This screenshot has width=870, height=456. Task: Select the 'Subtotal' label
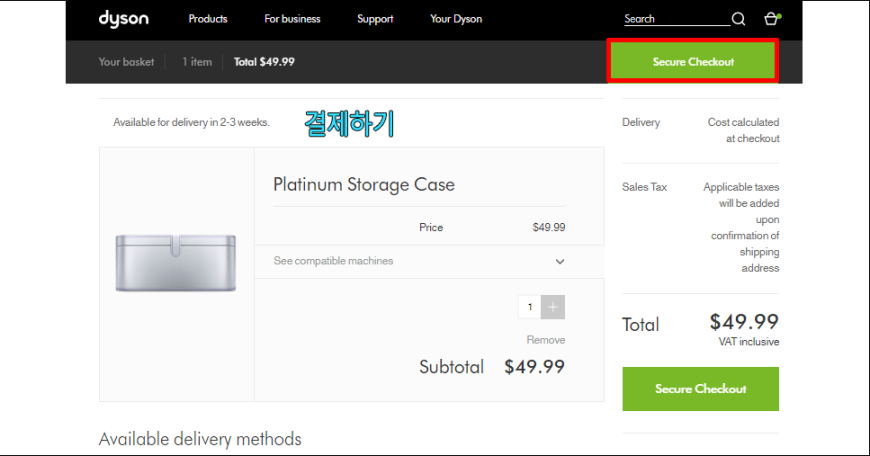451,367
